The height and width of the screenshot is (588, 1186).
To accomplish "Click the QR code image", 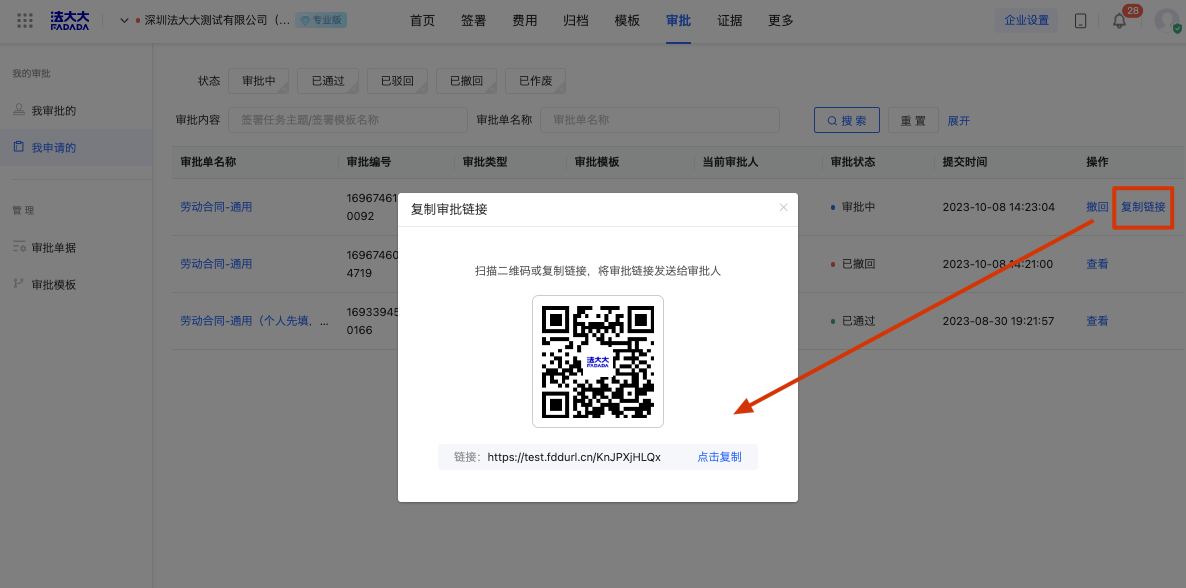I will click(598, 362).
